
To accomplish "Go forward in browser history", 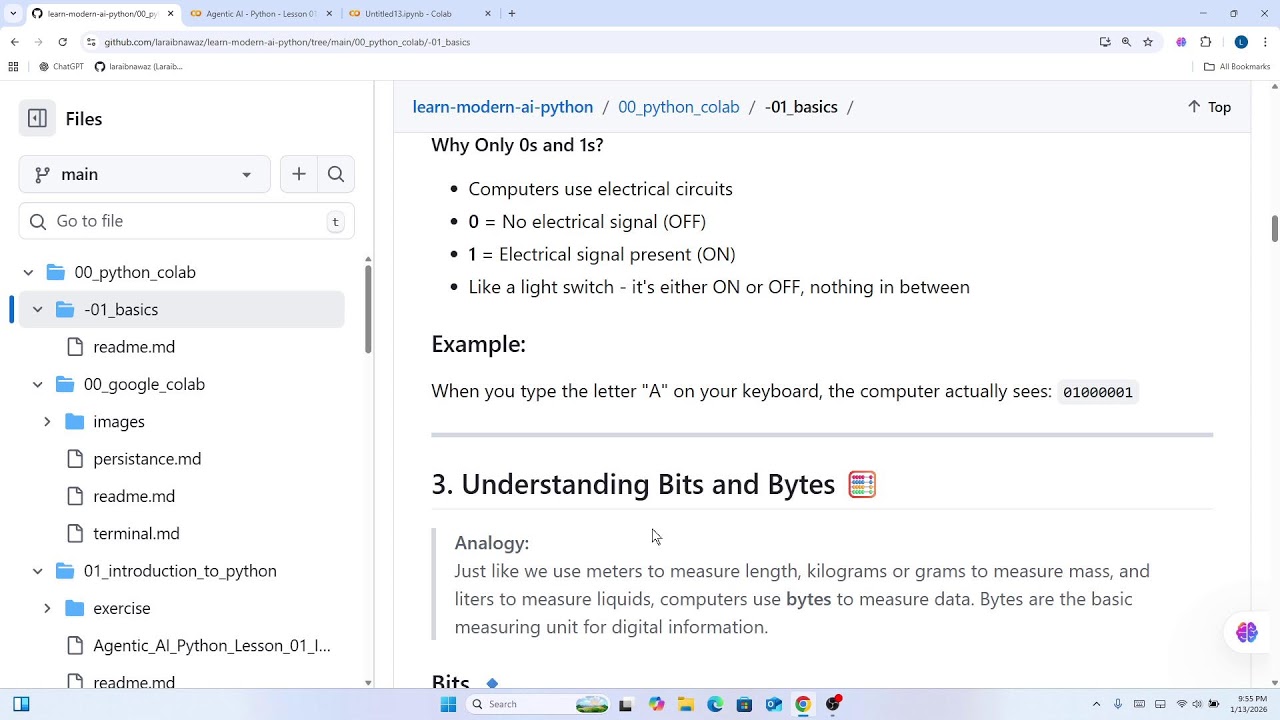I will pos(38,42).
